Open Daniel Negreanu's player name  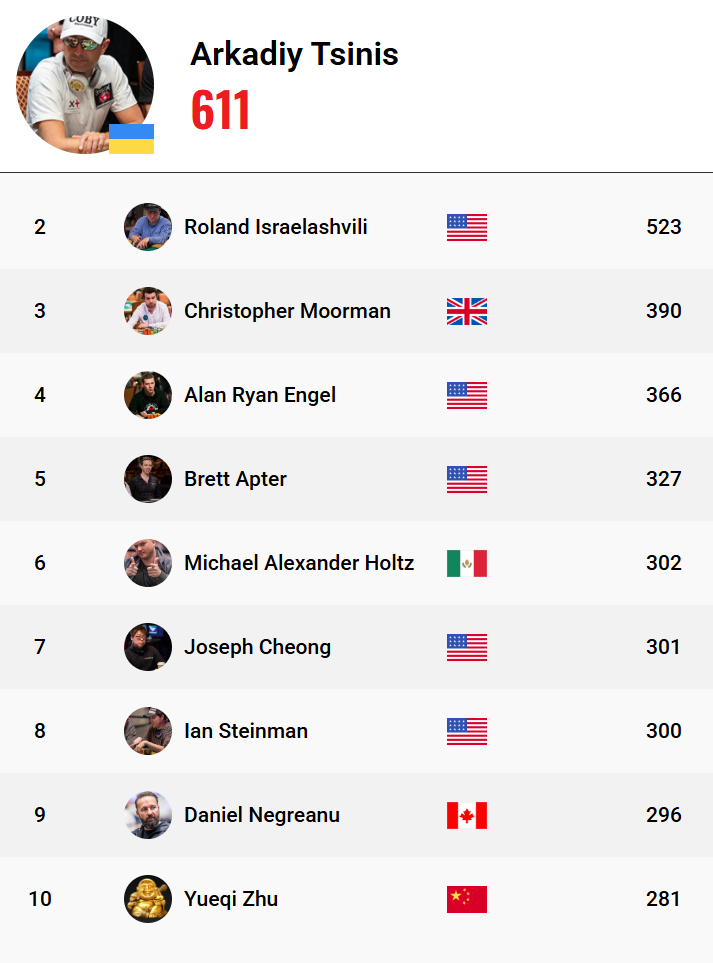point(262,815)
